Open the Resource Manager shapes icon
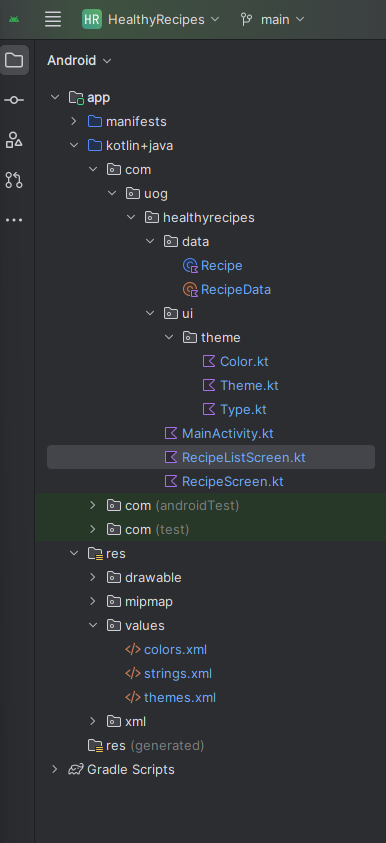The image size is (386, 843). point(14,140)
